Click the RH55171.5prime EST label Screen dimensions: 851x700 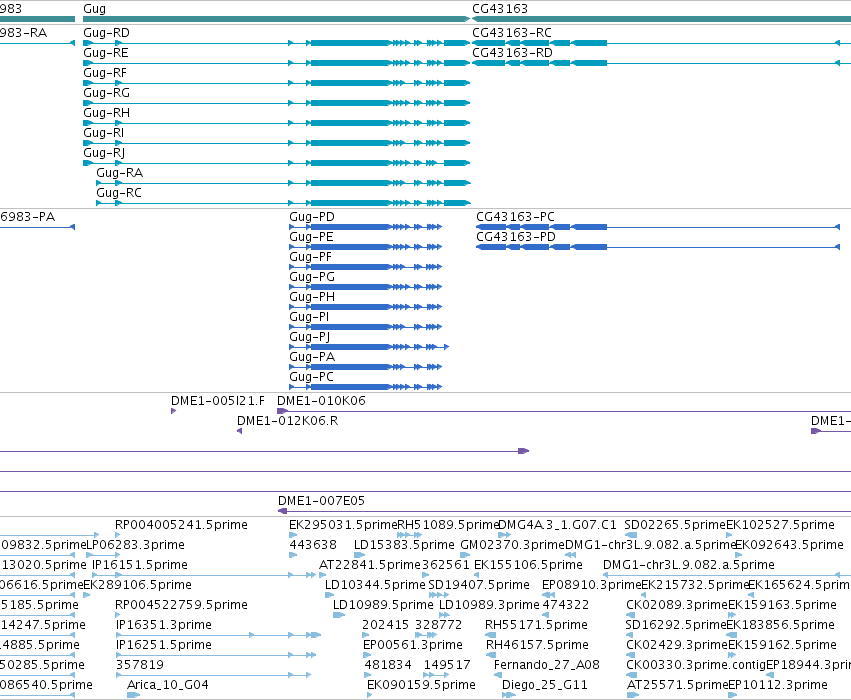coord(536,625)
